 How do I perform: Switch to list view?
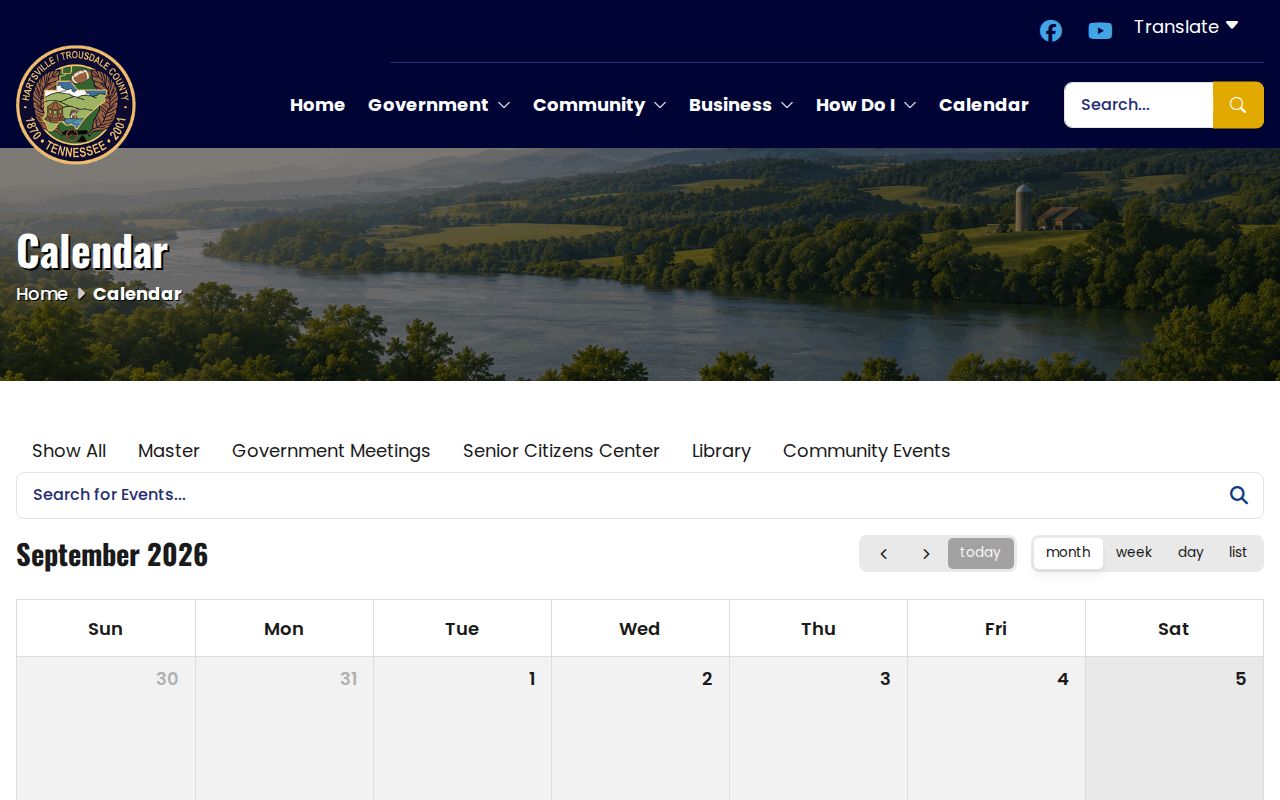tap(1238, 553)
